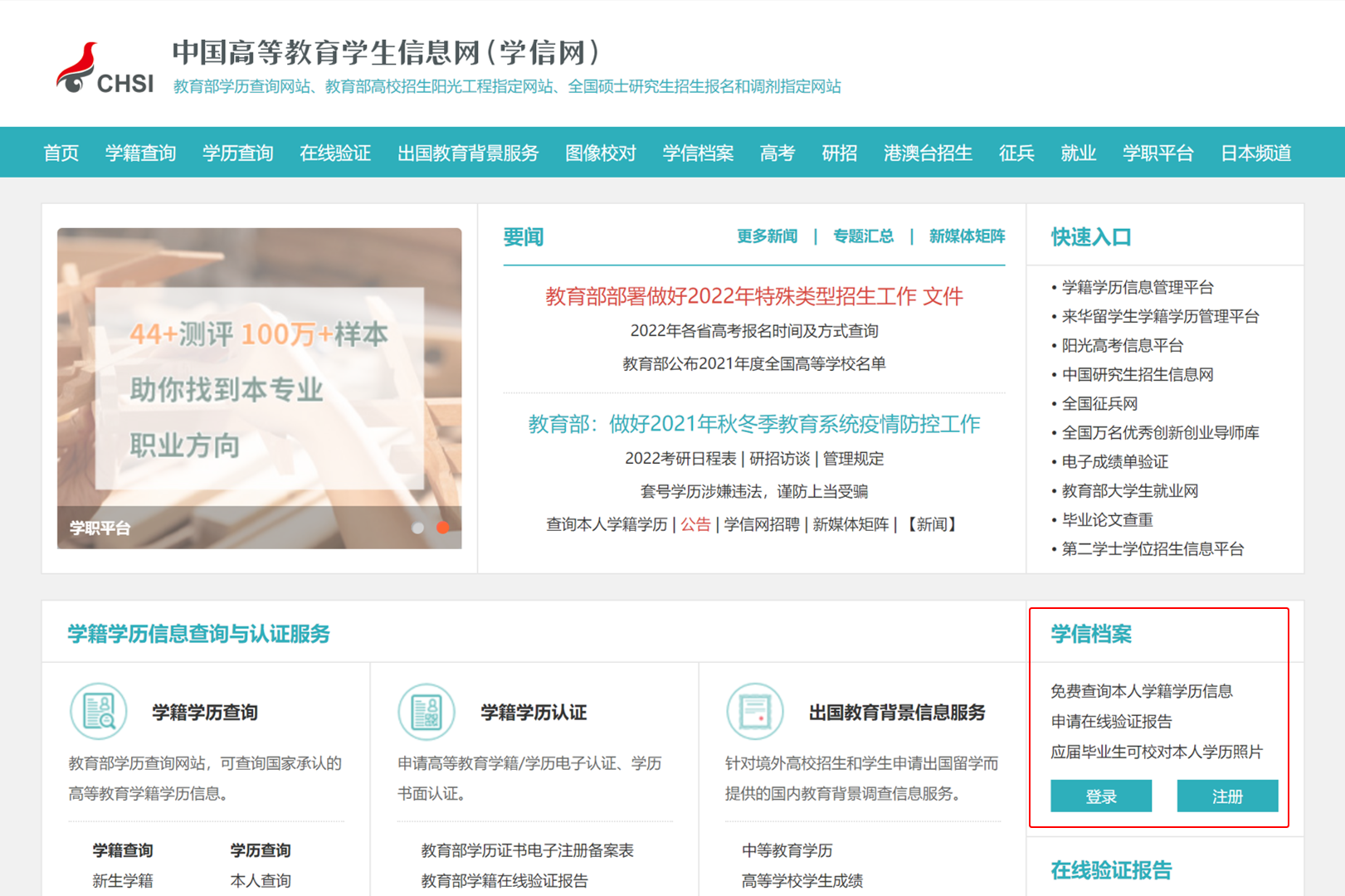Click the 出国教育背景信息服务 heading
1345x896 pixels.
click(x=897, y=713)
